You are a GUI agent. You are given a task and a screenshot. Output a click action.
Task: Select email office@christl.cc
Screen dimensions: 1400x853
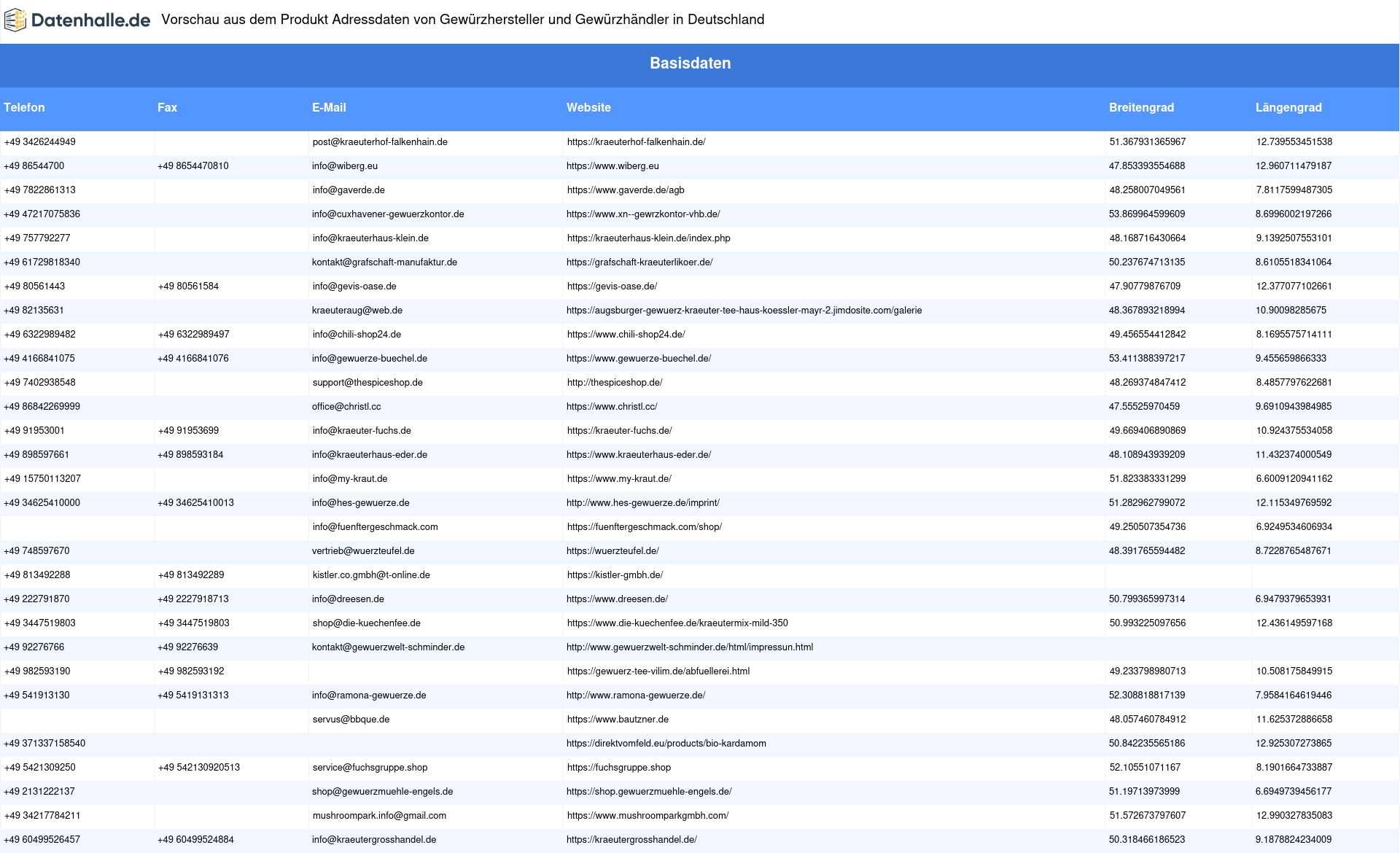pyautogui.click(x=346, y=407)
